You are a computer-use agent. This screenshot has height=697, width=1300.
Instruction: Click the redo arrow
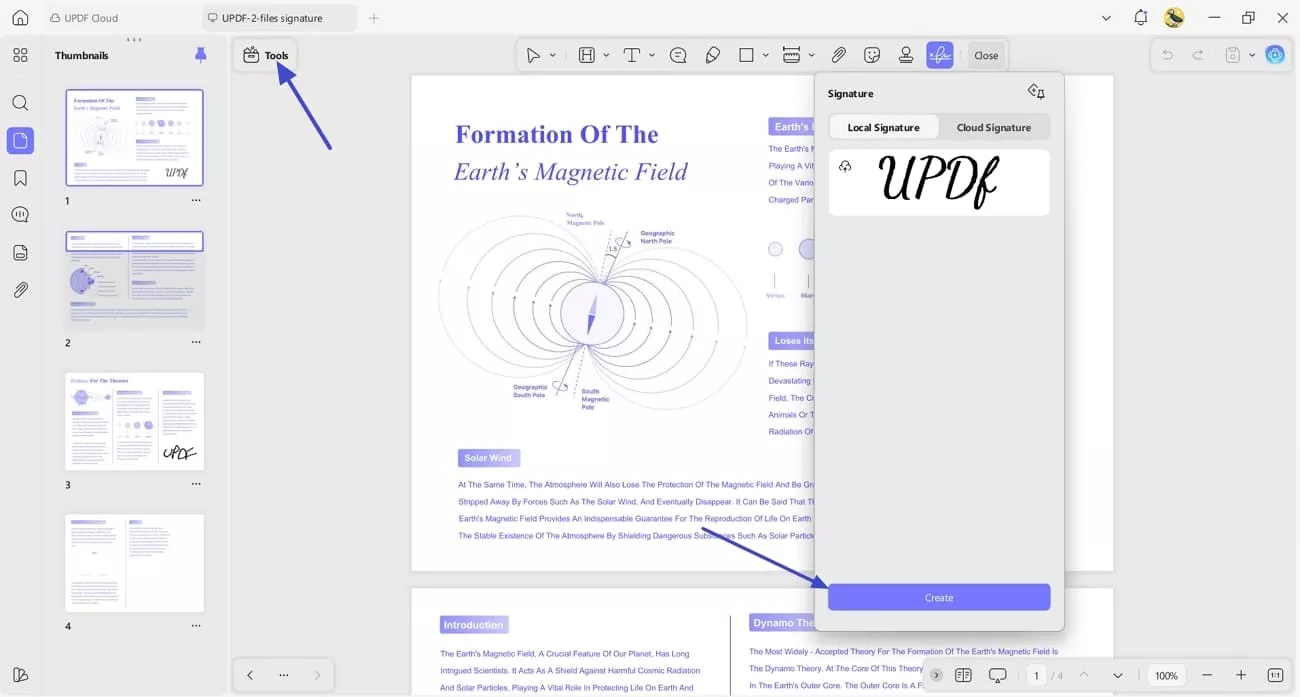1198,55
